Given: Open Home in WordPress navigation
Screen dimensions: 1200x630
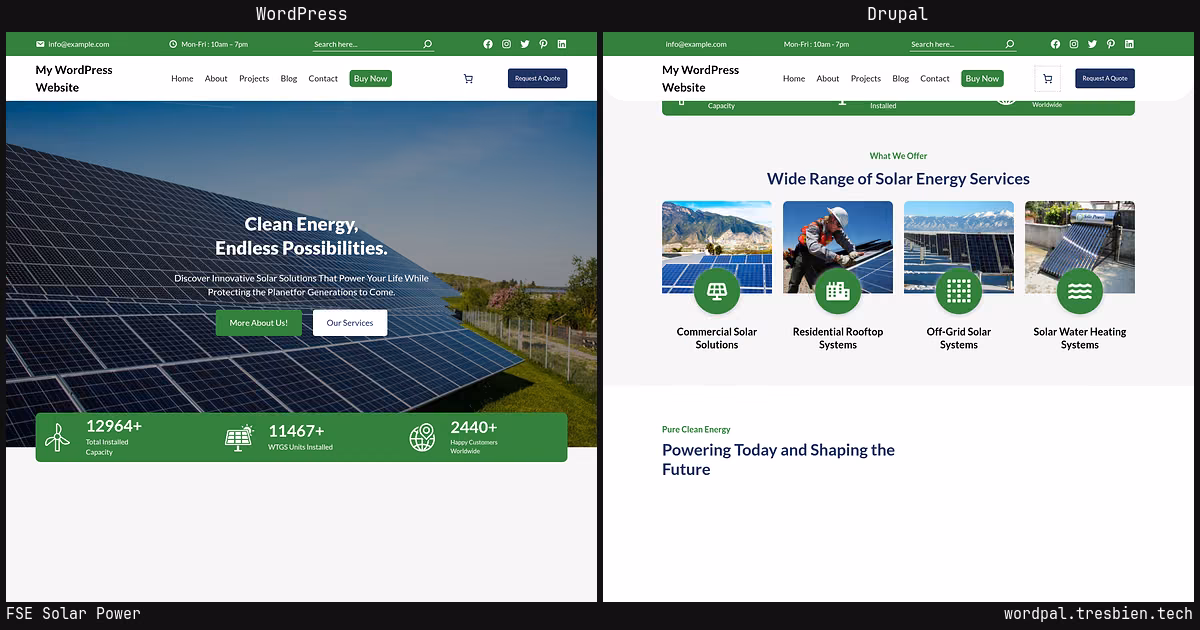Looking at the screenshot, I should [x=182, y=78].
